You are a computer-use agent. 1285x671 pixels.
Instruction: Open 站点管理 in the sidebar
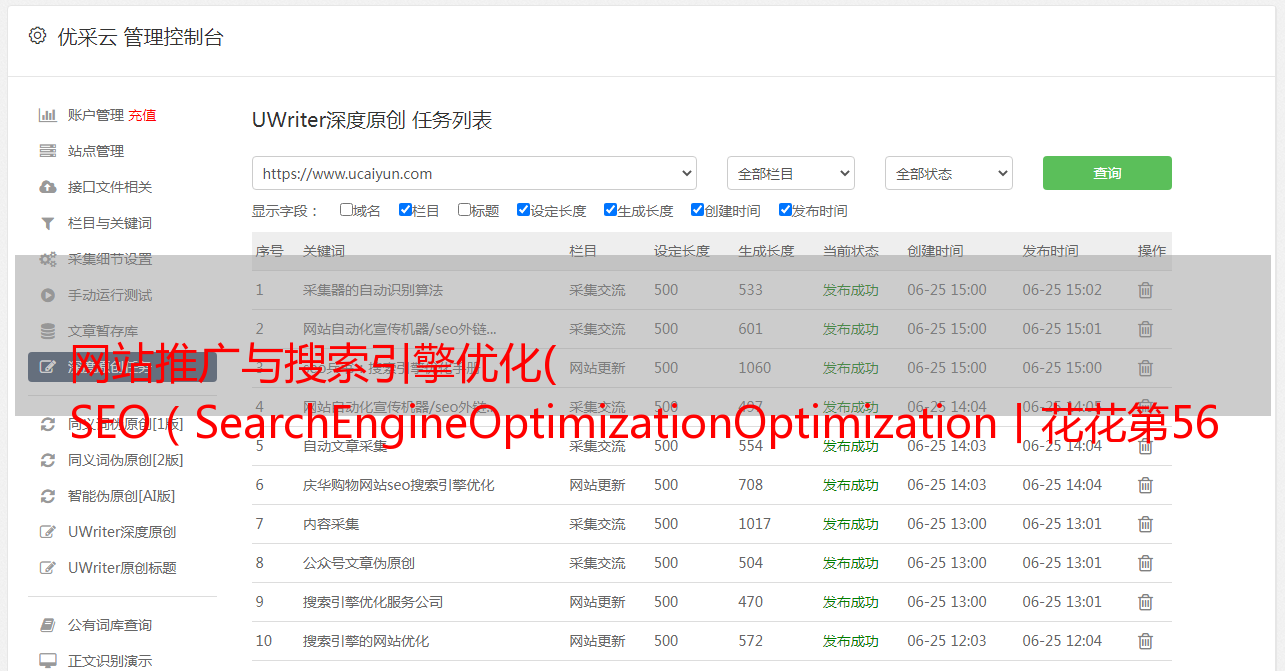click(96, 151)
